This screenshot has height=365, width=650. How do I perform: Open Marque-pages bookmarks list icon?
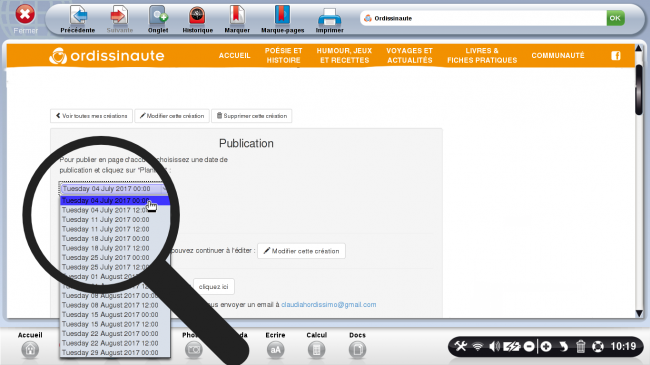282,15
